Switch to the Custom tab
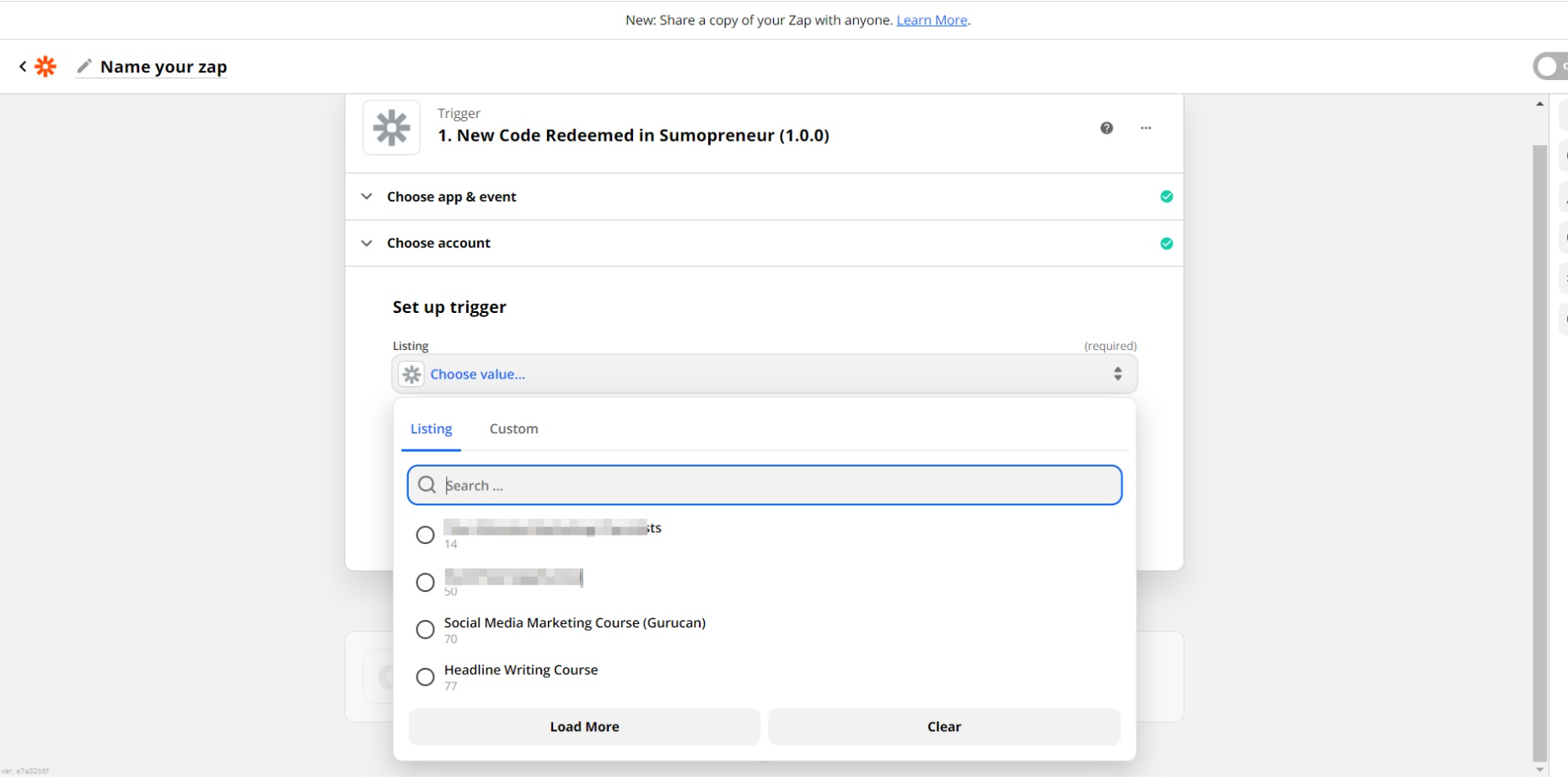 point(513,428)
